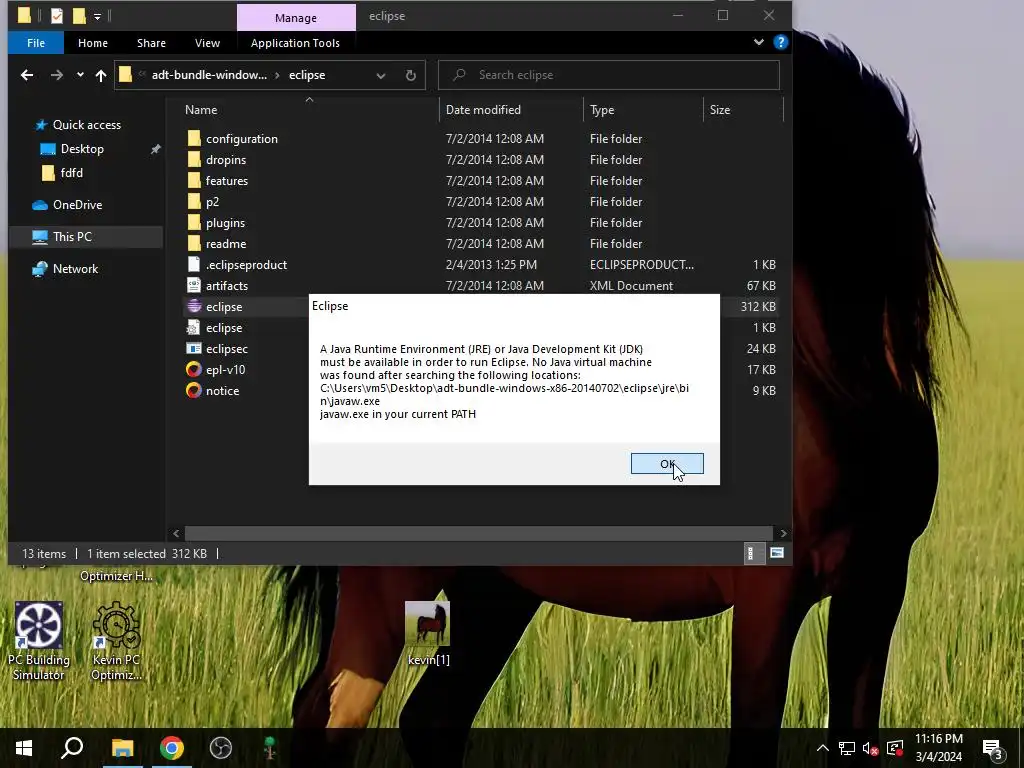The width and height of the screenshot is (1024, 768).
Task: Open Google Chrome from the taskbar
Action: [172, 748]
